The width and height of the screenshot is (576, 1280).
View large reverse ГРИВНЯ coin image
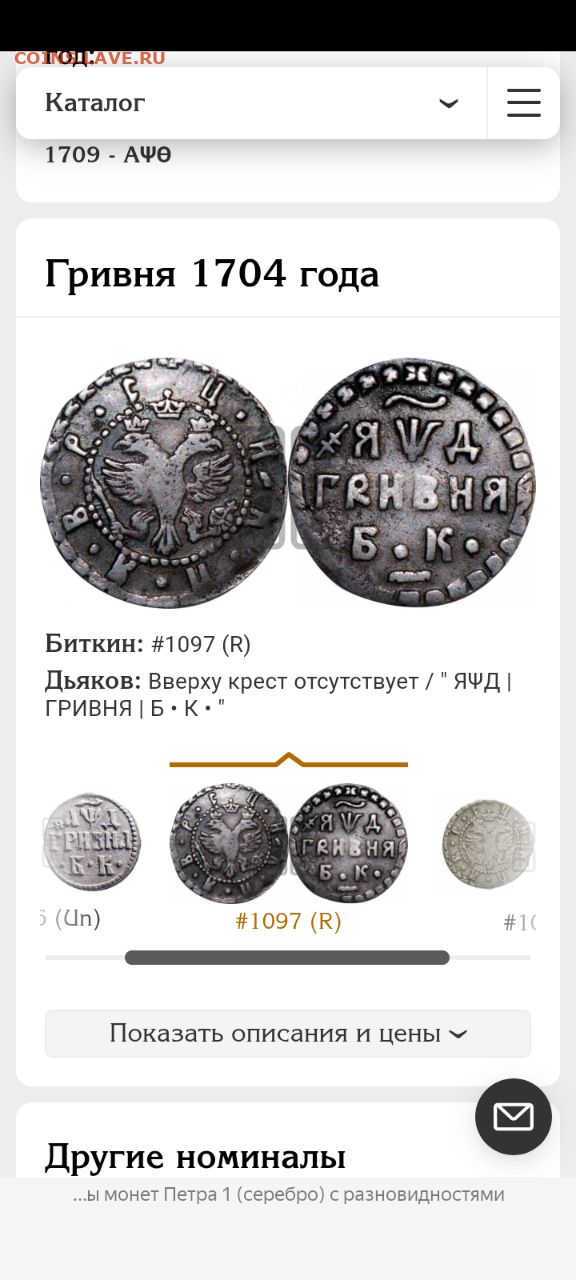click(x=412, y=481)
